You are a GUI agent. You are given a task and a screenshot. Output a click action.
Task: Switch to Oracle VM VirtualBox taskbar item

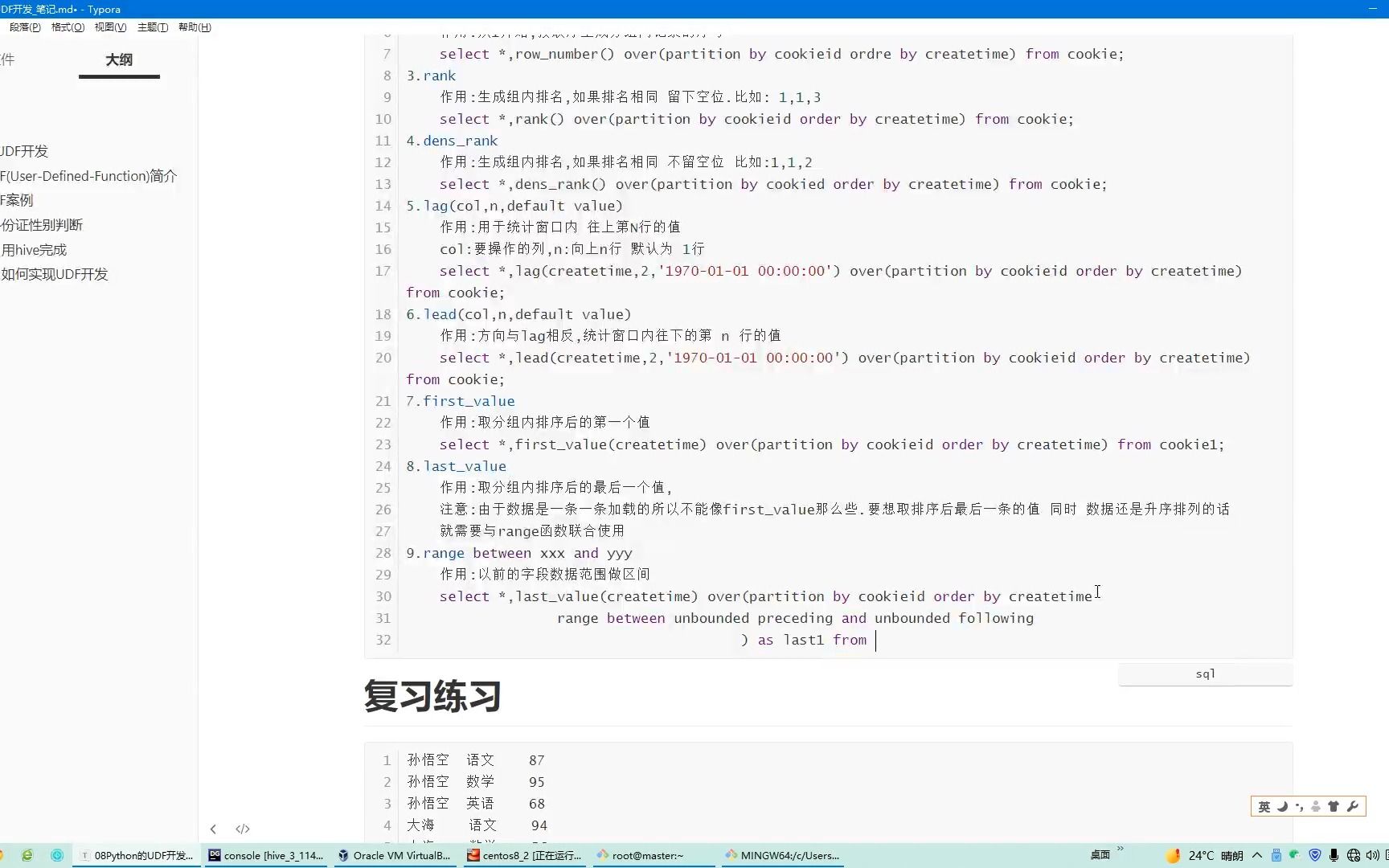pyautogui.click(x=395, y=855)
